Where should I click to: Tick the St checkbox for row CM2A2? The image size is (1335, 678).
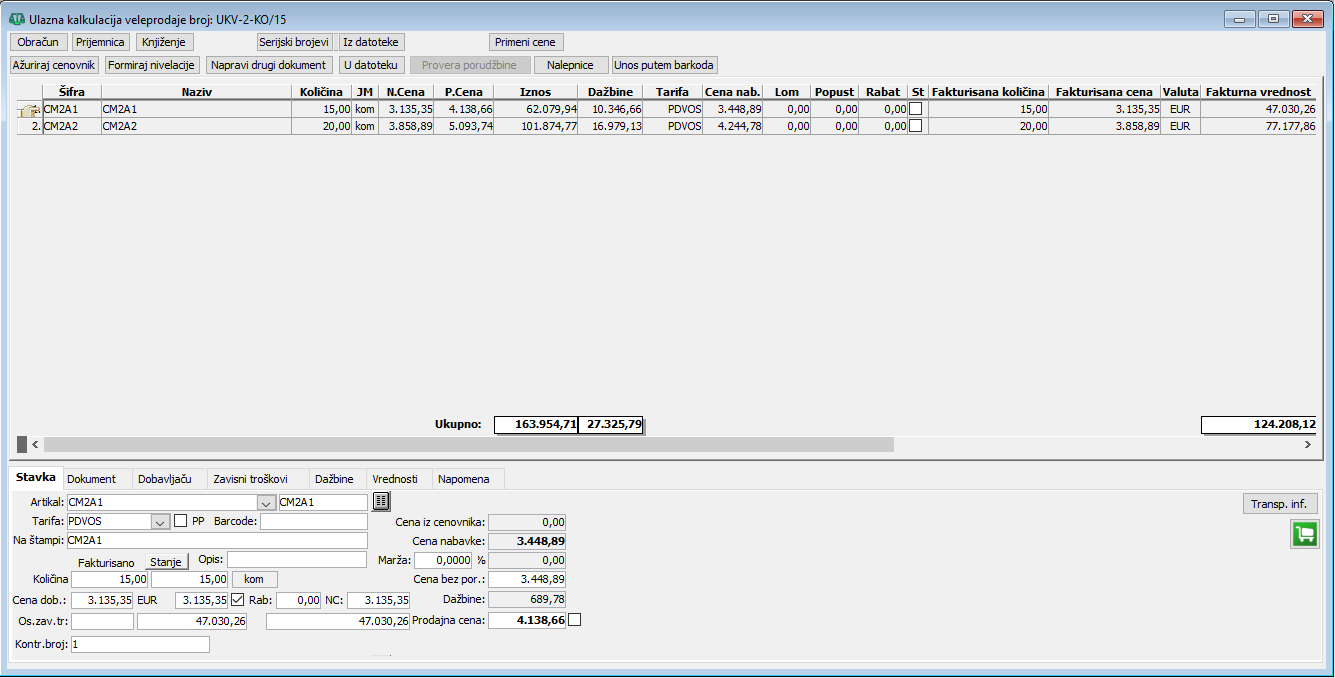click(x=915, y=126)
